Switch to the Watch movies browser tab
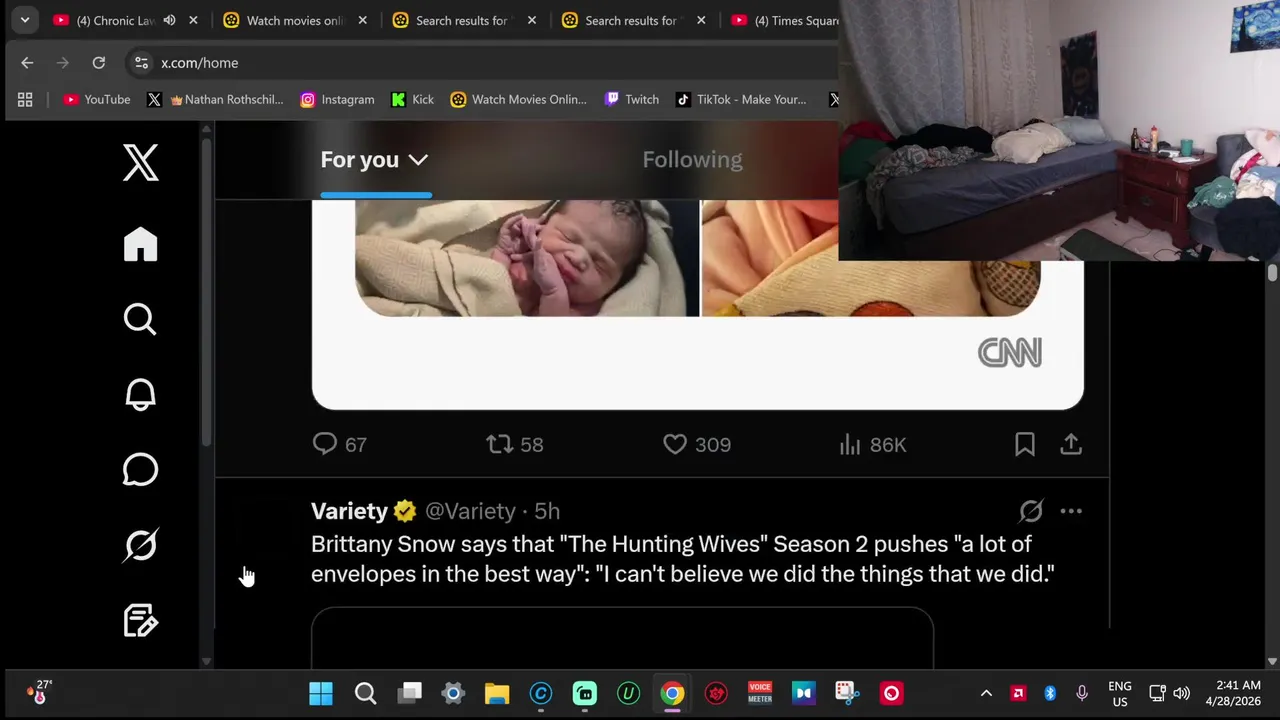The image size is (1280, 720). click(295, 20)
